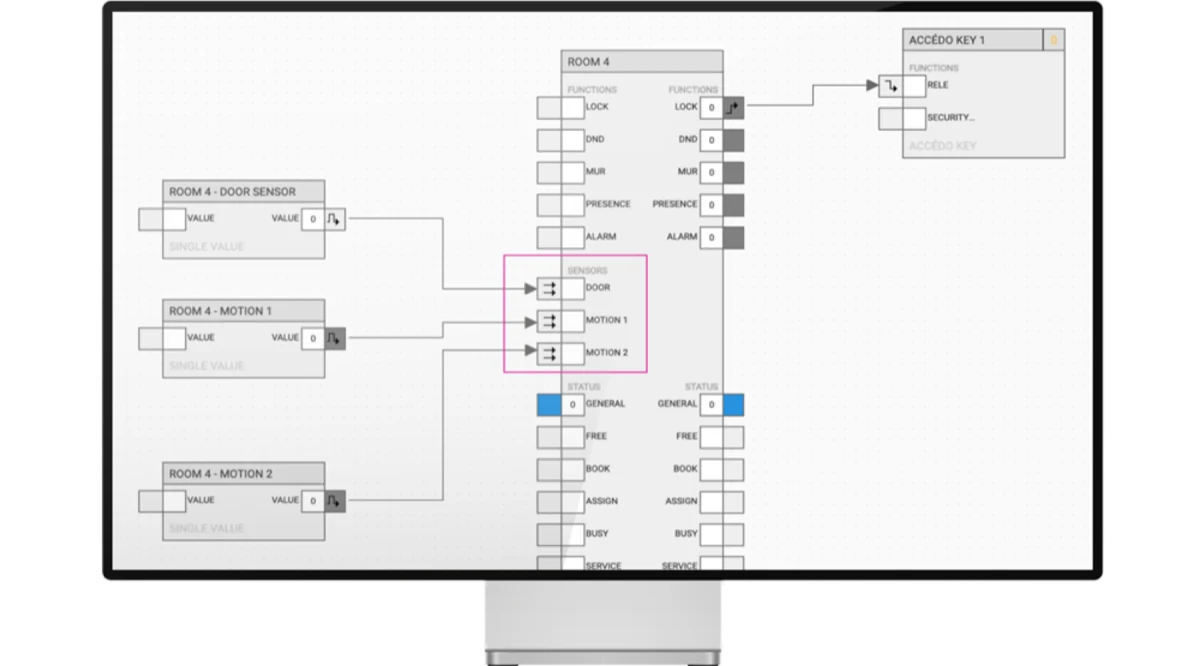Screen dimensions: 1200x666
Task: Click the DND output dark gray connector
Action: click(x=734, y=140)
